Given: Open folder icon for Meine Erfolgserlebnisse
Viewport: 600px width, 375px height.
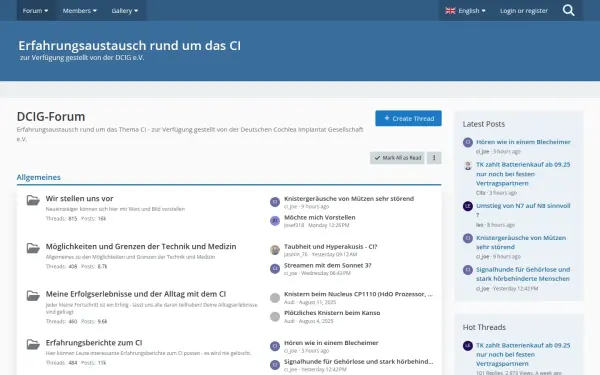Looking at the screenshot, I should point(33,295).
